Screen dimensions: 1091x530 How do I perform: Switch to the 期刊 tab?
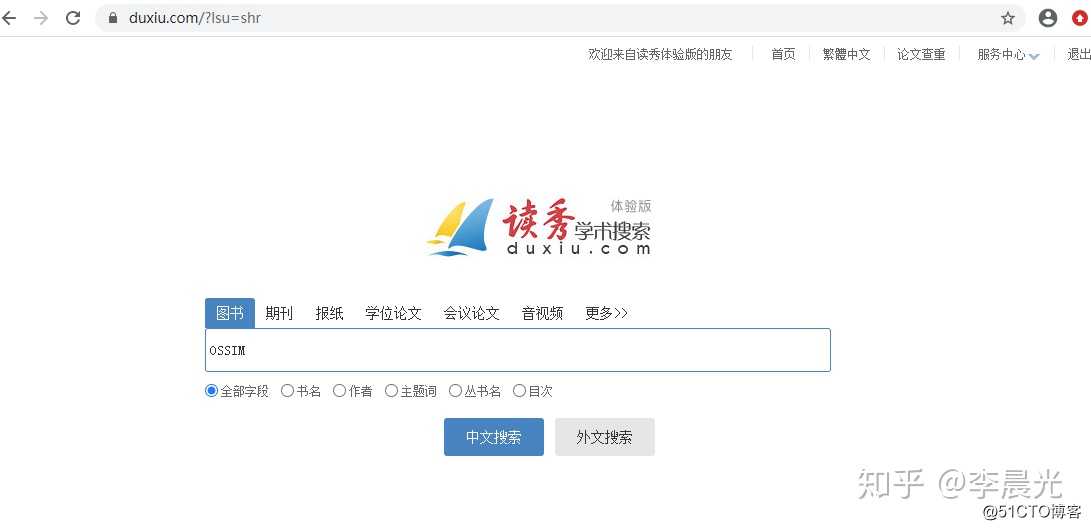point(279,313)
